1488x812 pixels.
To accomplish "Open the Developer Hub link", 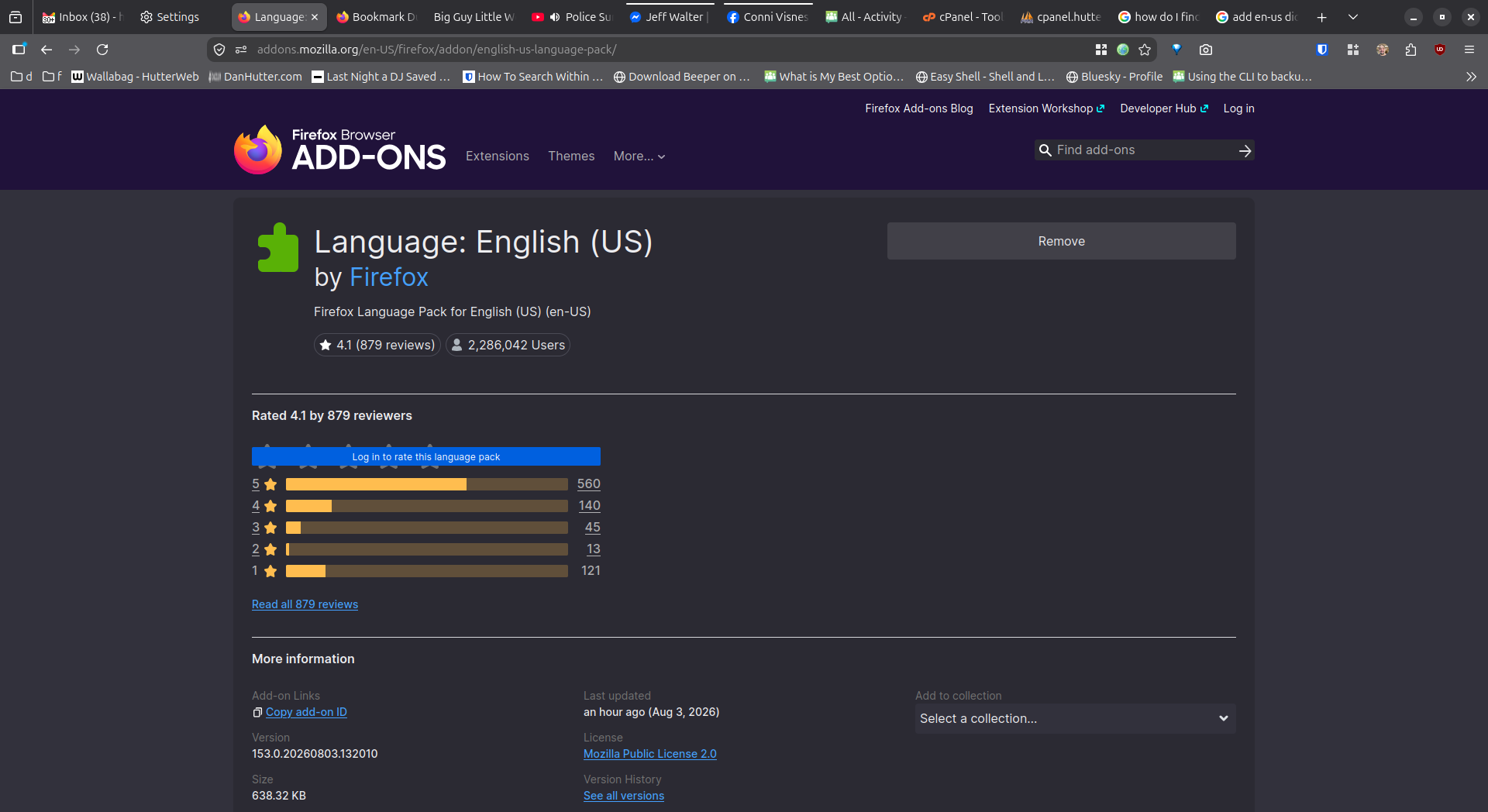I will 1164,108.
